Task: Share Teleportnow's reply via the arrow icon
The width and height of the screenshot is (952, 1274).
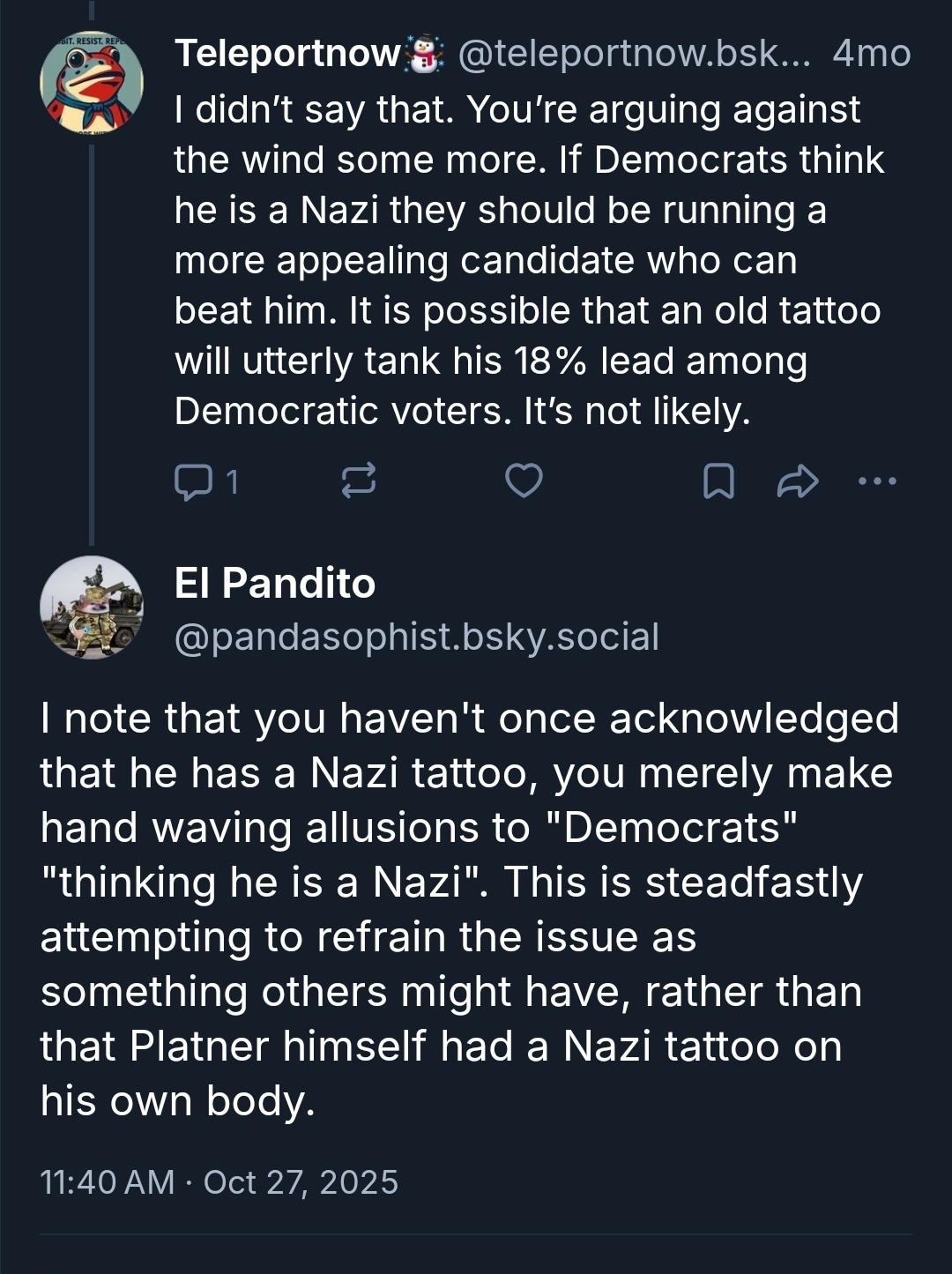Action: coord(798,481)
